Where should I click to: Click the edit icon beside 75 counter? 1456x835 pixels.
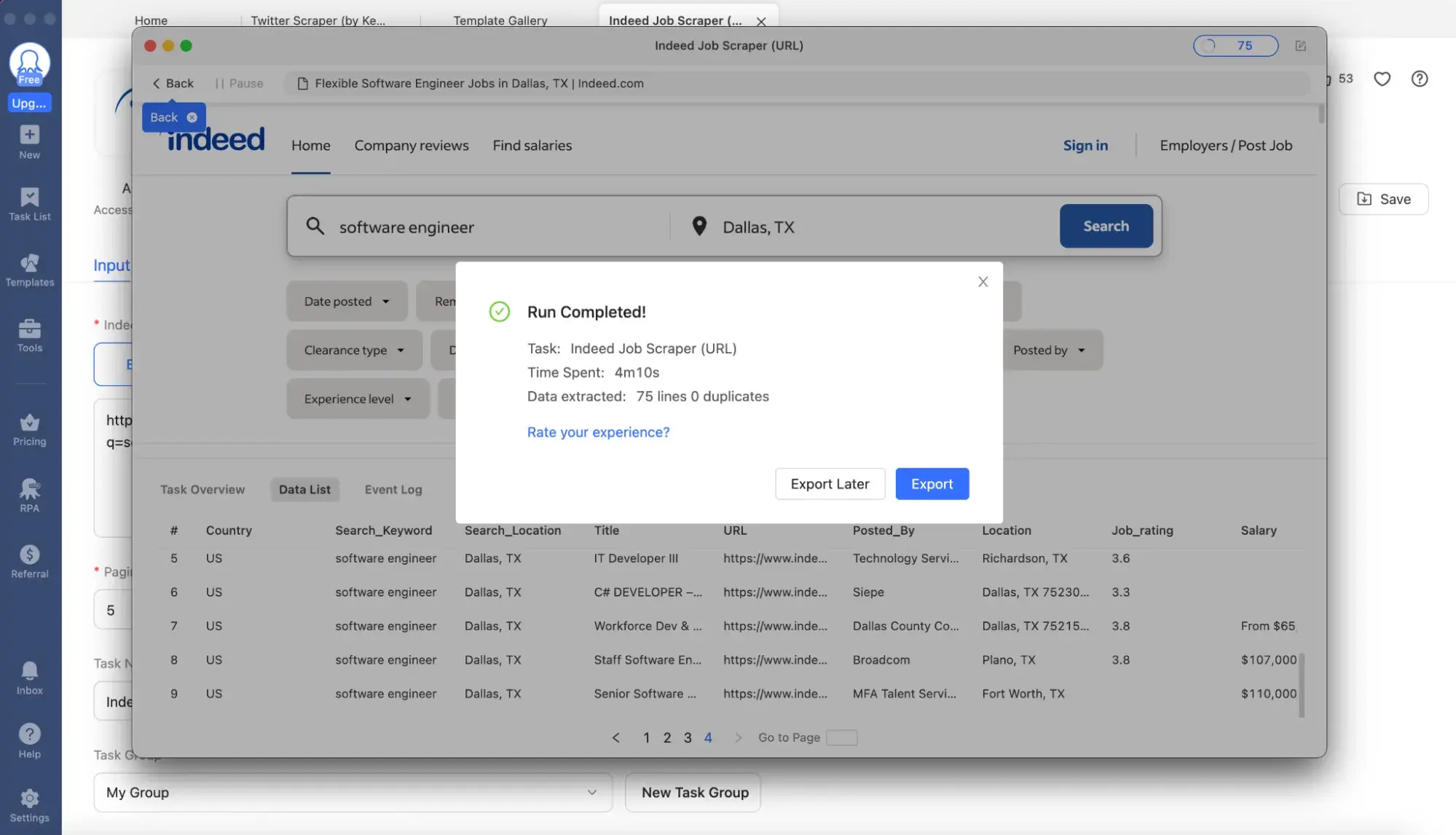(x=1300, y=46)
